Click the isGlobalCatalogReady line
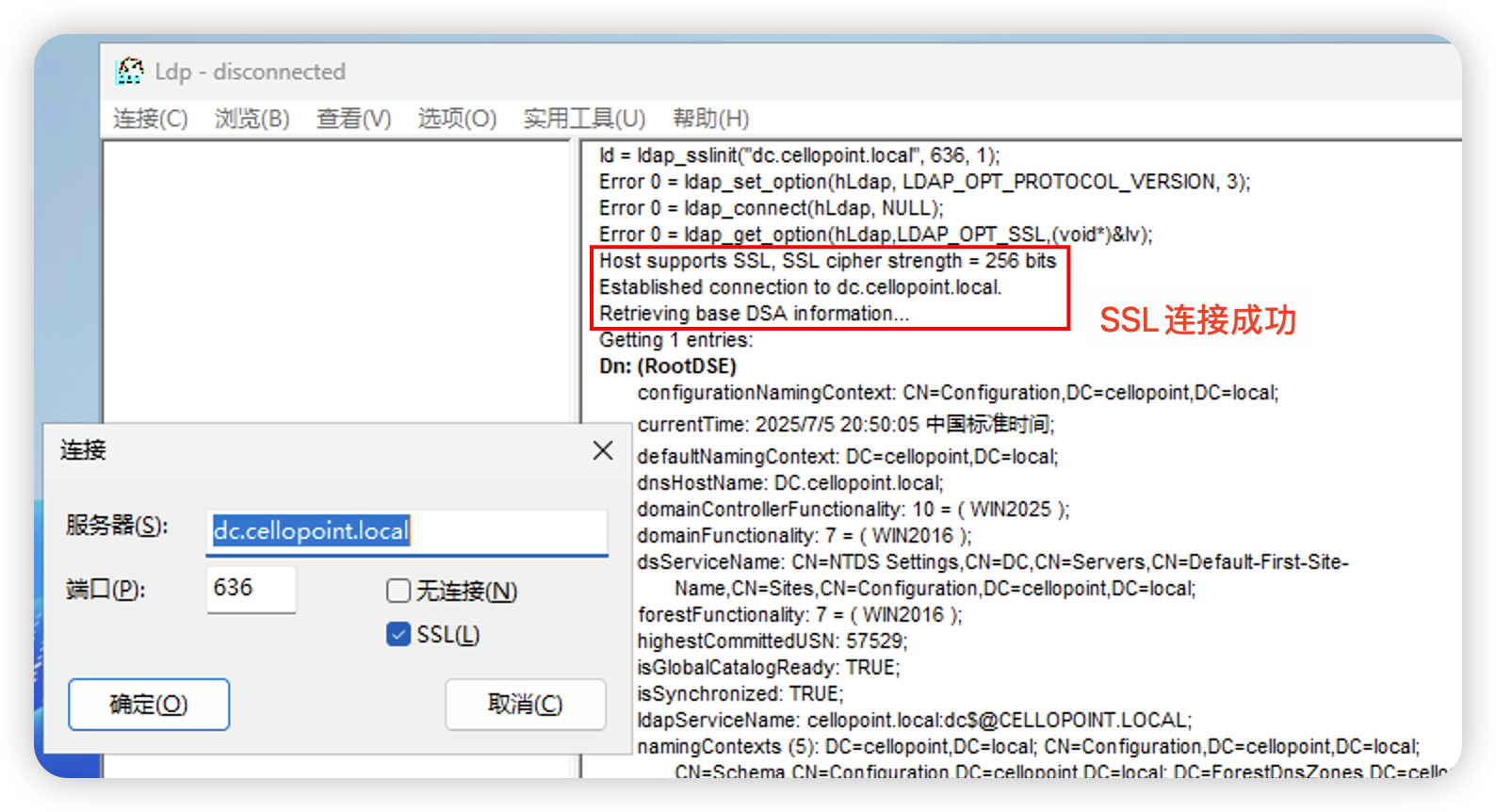The image size is (1496, 812). point(769,668)
